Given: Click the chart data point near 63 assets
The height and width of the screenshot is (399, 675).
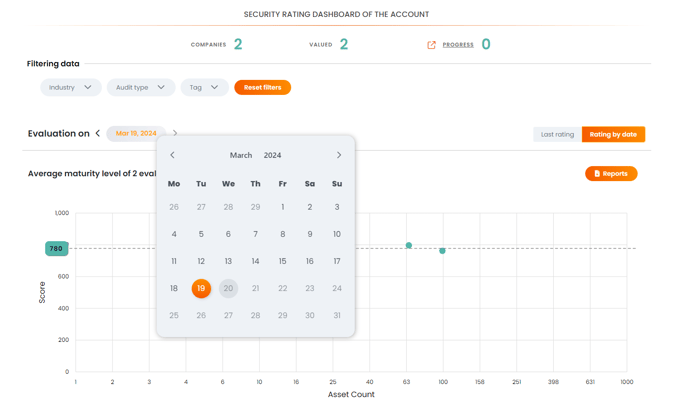Looking at the screenshot, I should coord(409,245).
